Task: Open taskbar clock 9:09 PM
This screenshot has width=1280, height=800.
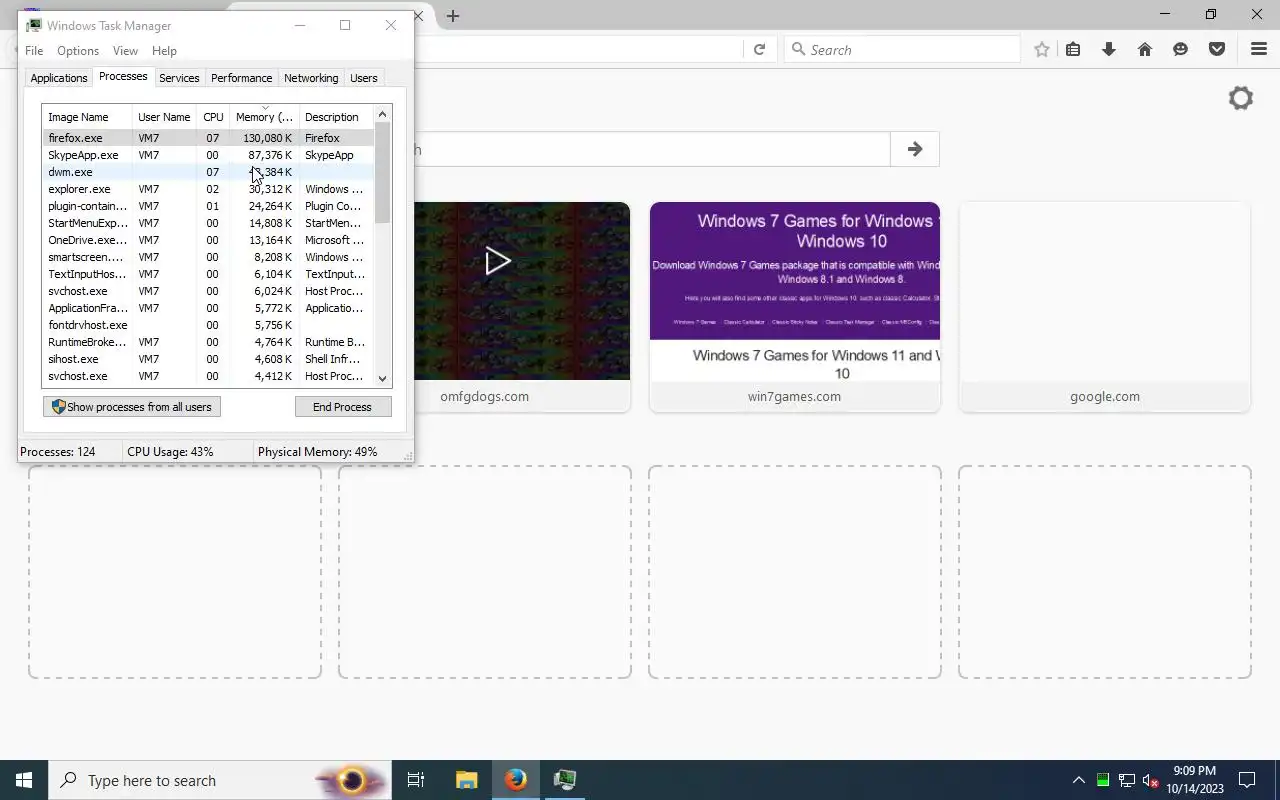Action: 1195,780
